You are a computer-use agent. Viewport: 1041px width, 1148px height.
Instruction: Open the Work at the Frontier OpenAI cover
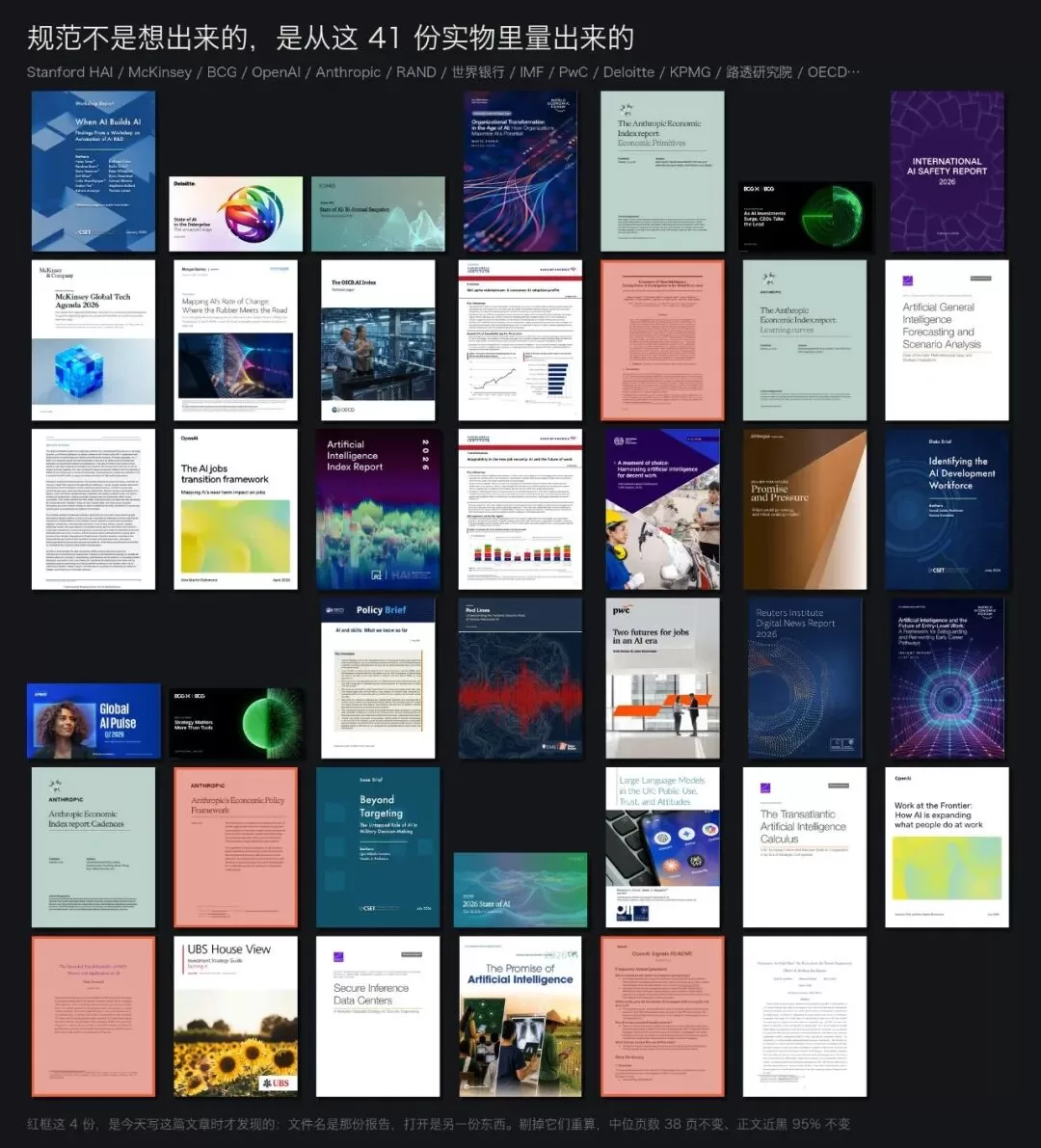pos(947,848)
